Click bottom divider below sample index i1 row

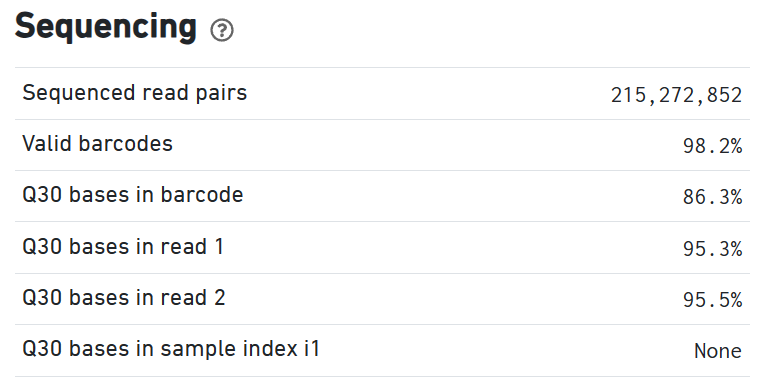click(x=382, y=377)
